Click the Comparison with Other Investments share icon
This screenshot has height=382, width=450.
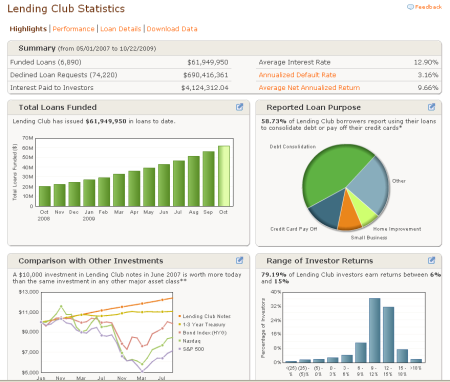click(239, 260)
